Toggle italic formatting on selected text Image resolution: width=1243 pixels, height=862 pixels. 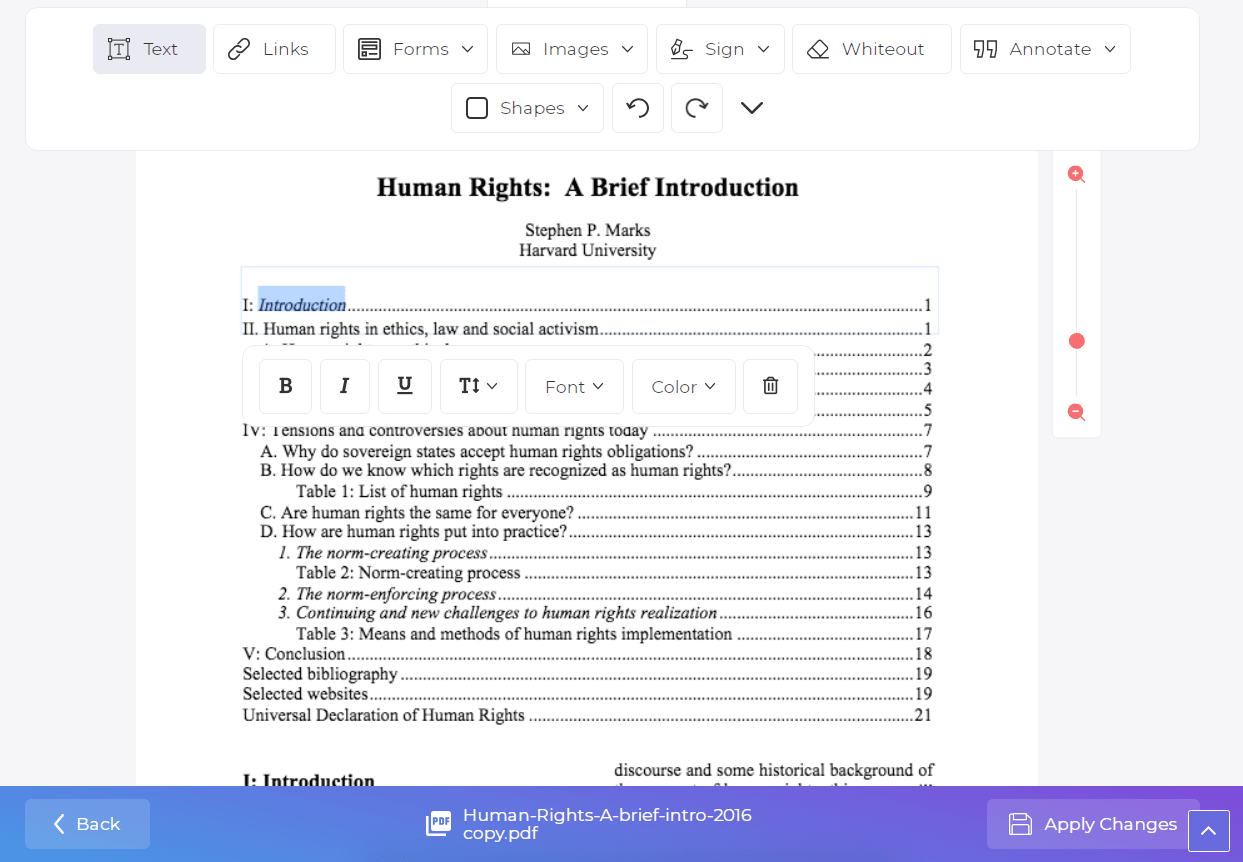[x=345, y=386]
